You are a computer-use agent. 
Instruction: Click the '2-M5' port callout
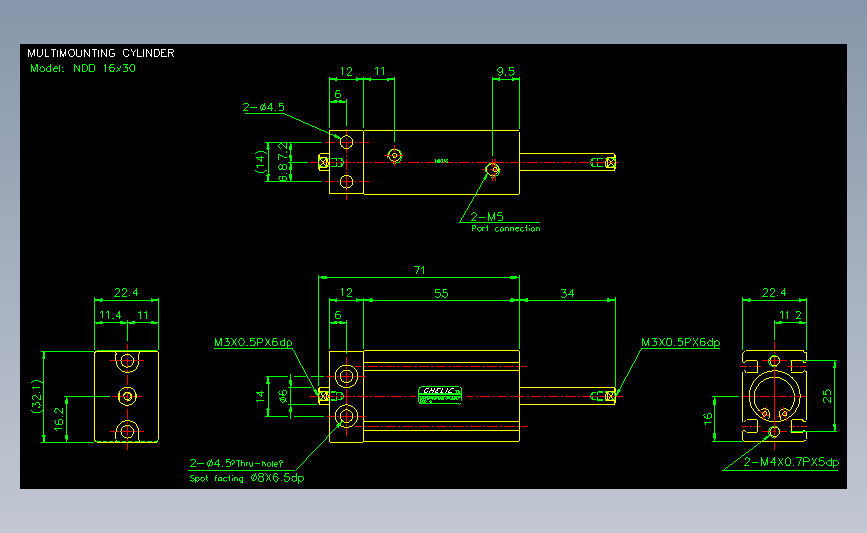pyautogui.click(x=487, y=216)
